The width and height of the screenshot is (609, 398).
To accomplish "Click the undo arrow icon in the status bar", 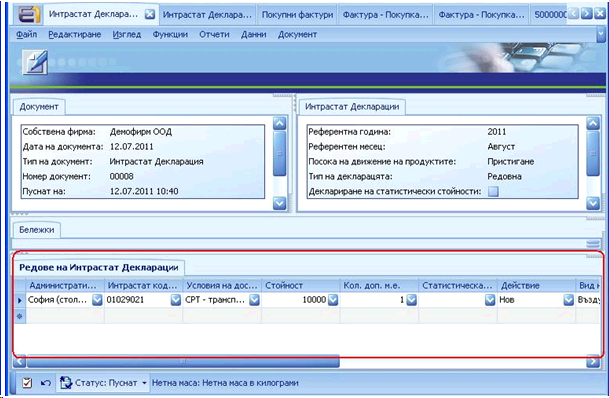I will (46, 383).
